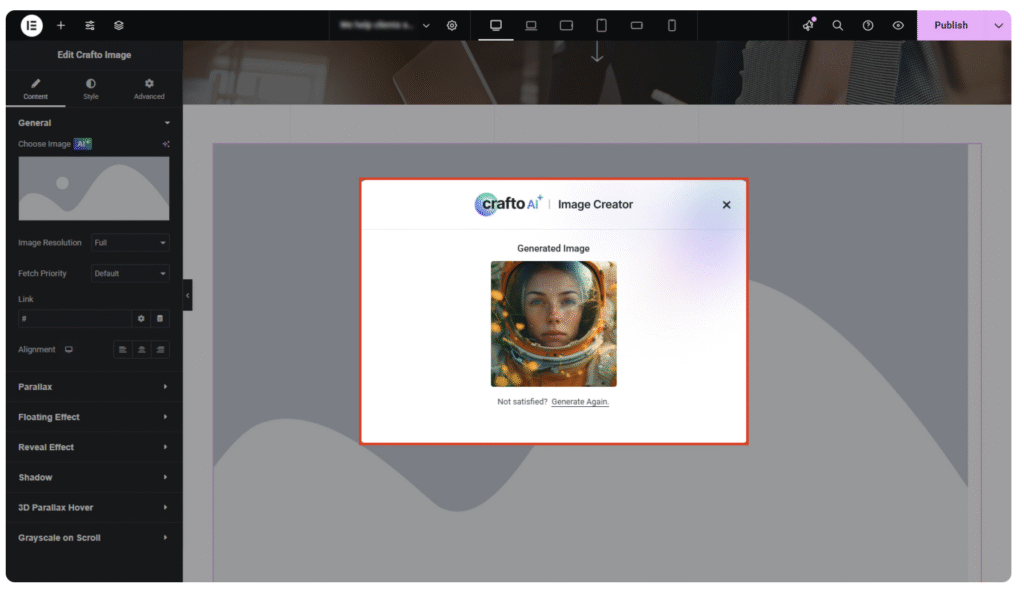Click the Crafto AI badge beside Choose Image

click(x=83, y=144)
